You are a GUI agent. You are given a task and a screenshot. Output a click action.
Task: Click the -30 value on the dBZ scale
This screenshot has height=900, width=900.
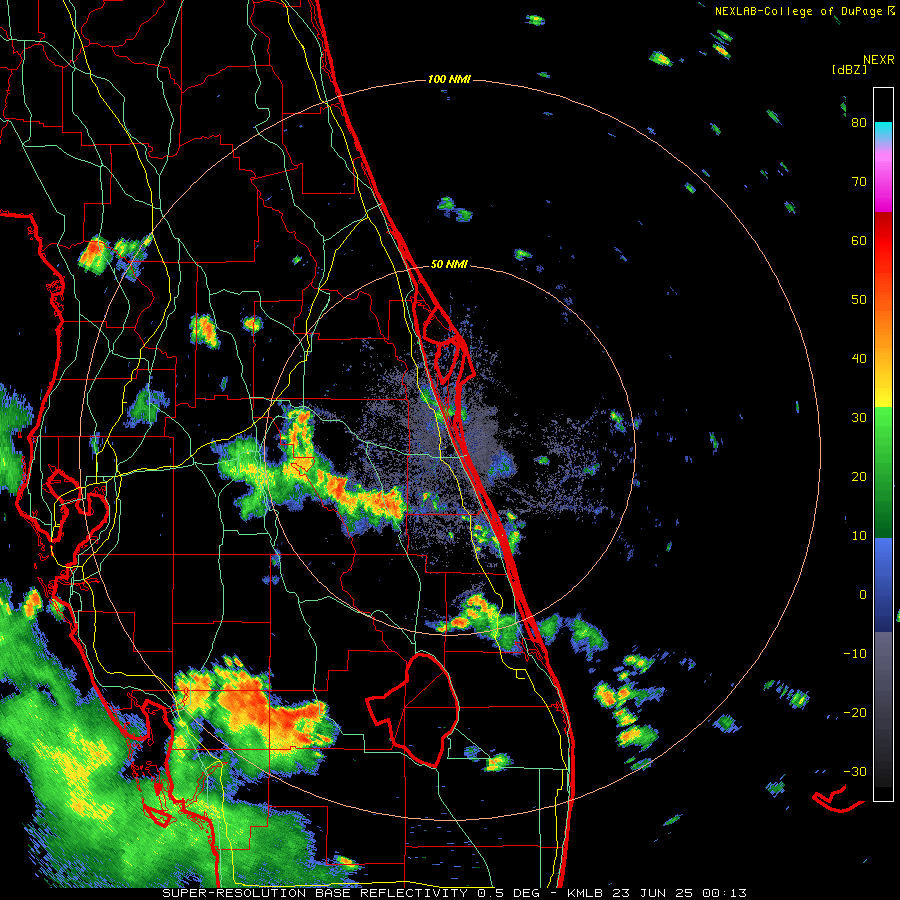point(855,772)
